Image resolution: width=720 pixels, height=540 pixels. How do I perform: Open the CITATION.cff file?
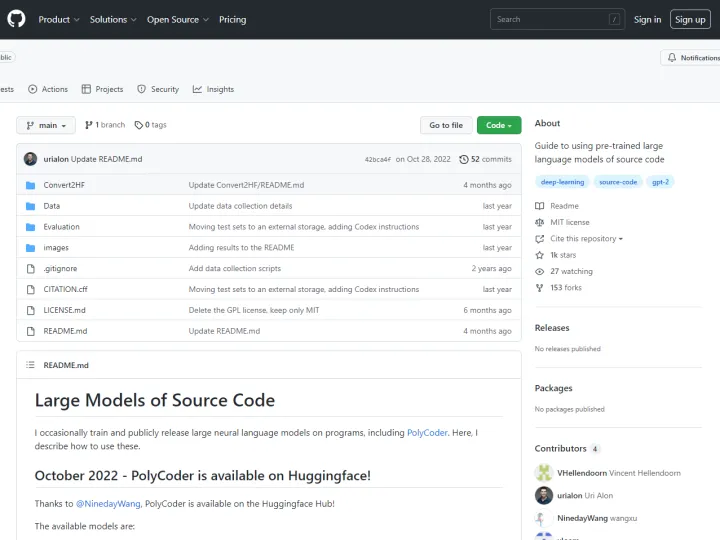[x=66, y=289]
